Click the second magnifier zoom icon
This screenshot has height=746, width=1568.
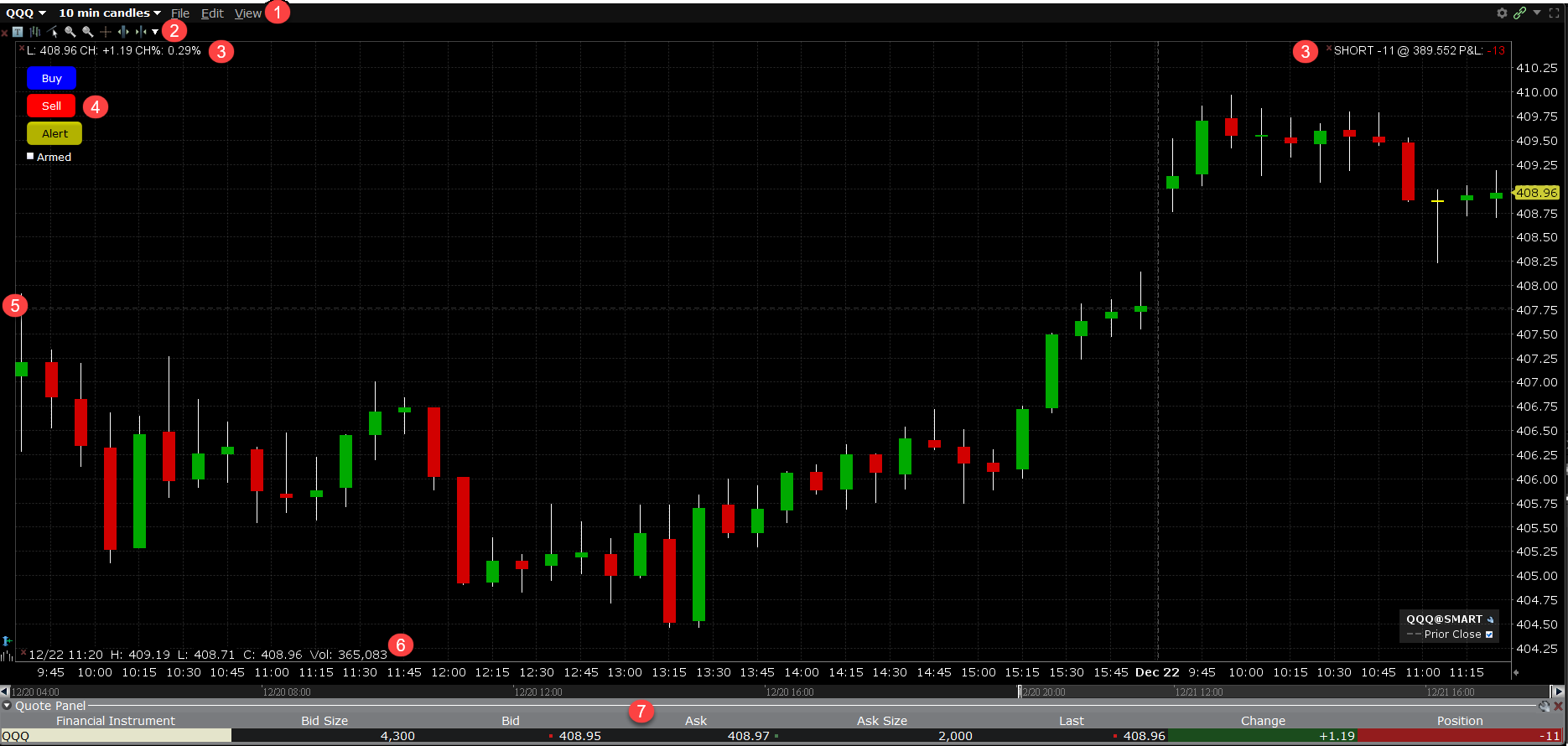coord(88,32)
